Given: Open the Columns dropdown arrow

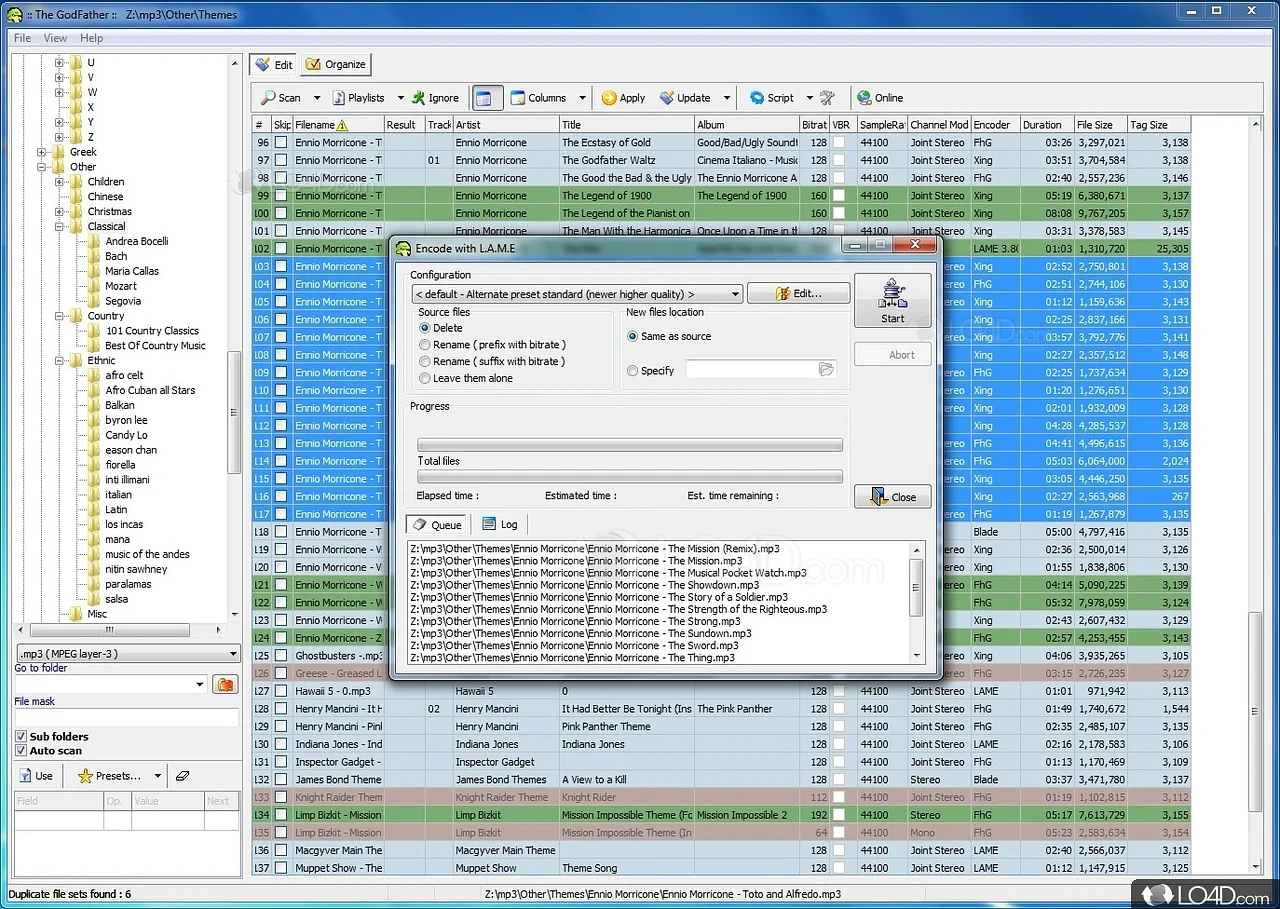Looking at the screenshot, I should pos(580,98).
